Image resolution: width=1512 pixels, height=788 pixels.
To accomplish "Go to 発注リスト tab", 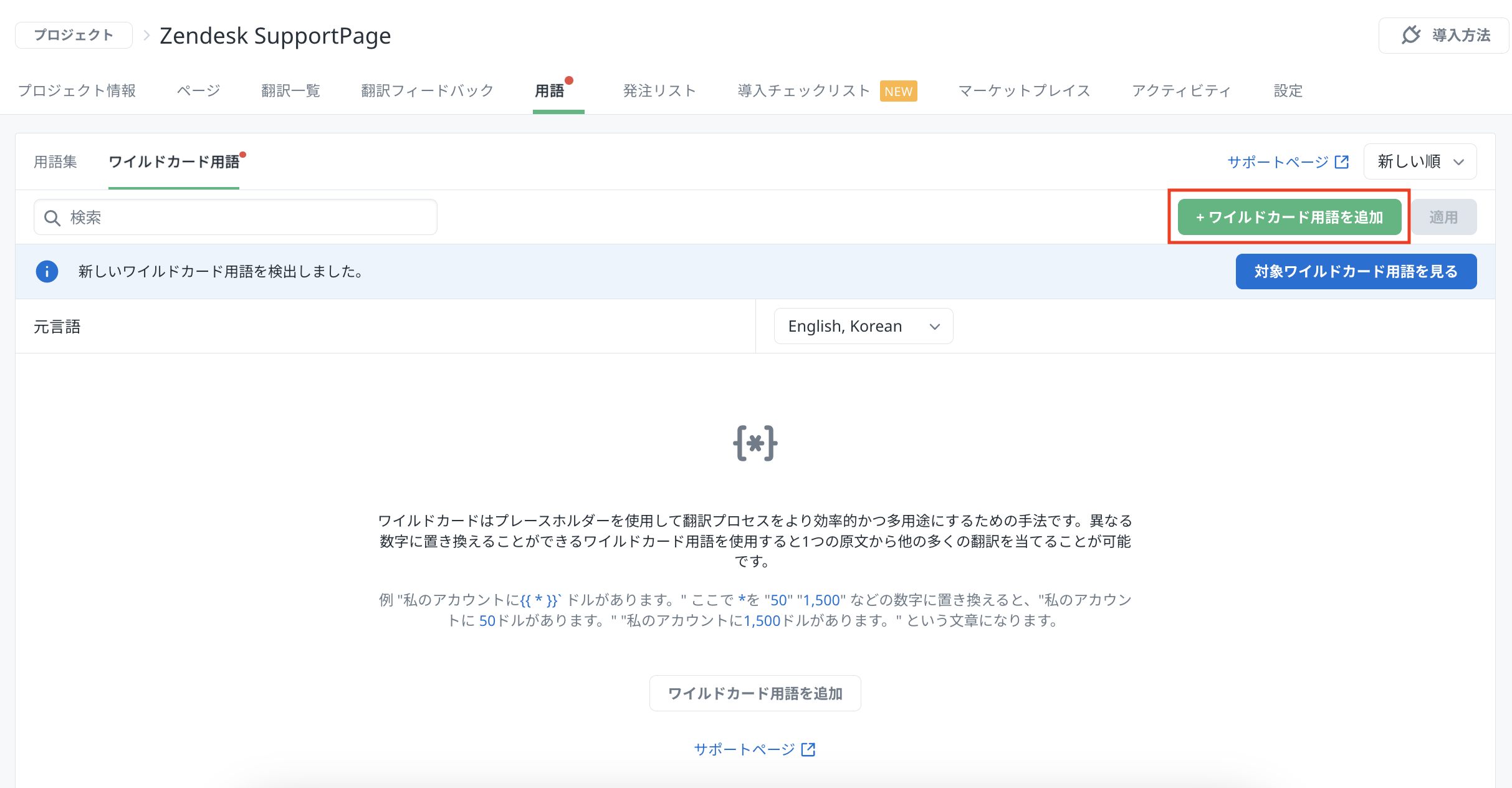I will click(x=659, y=91).
